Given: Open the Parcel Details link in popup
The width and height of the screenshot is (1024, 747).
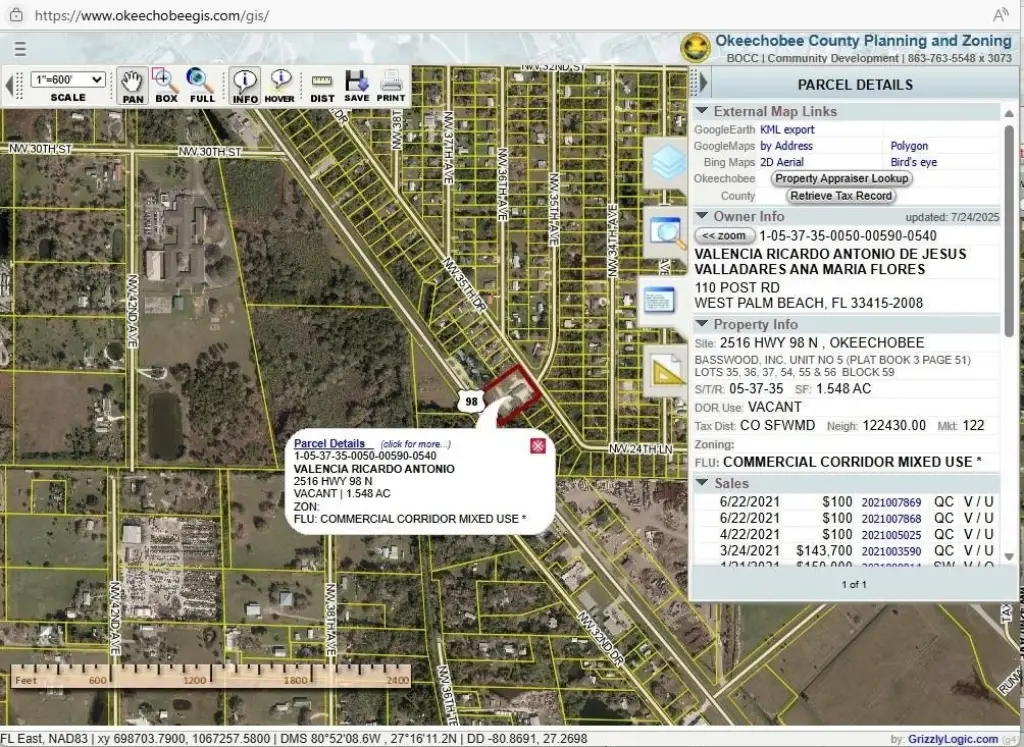Looking at the screenshot, I should (x=329, y=443).
